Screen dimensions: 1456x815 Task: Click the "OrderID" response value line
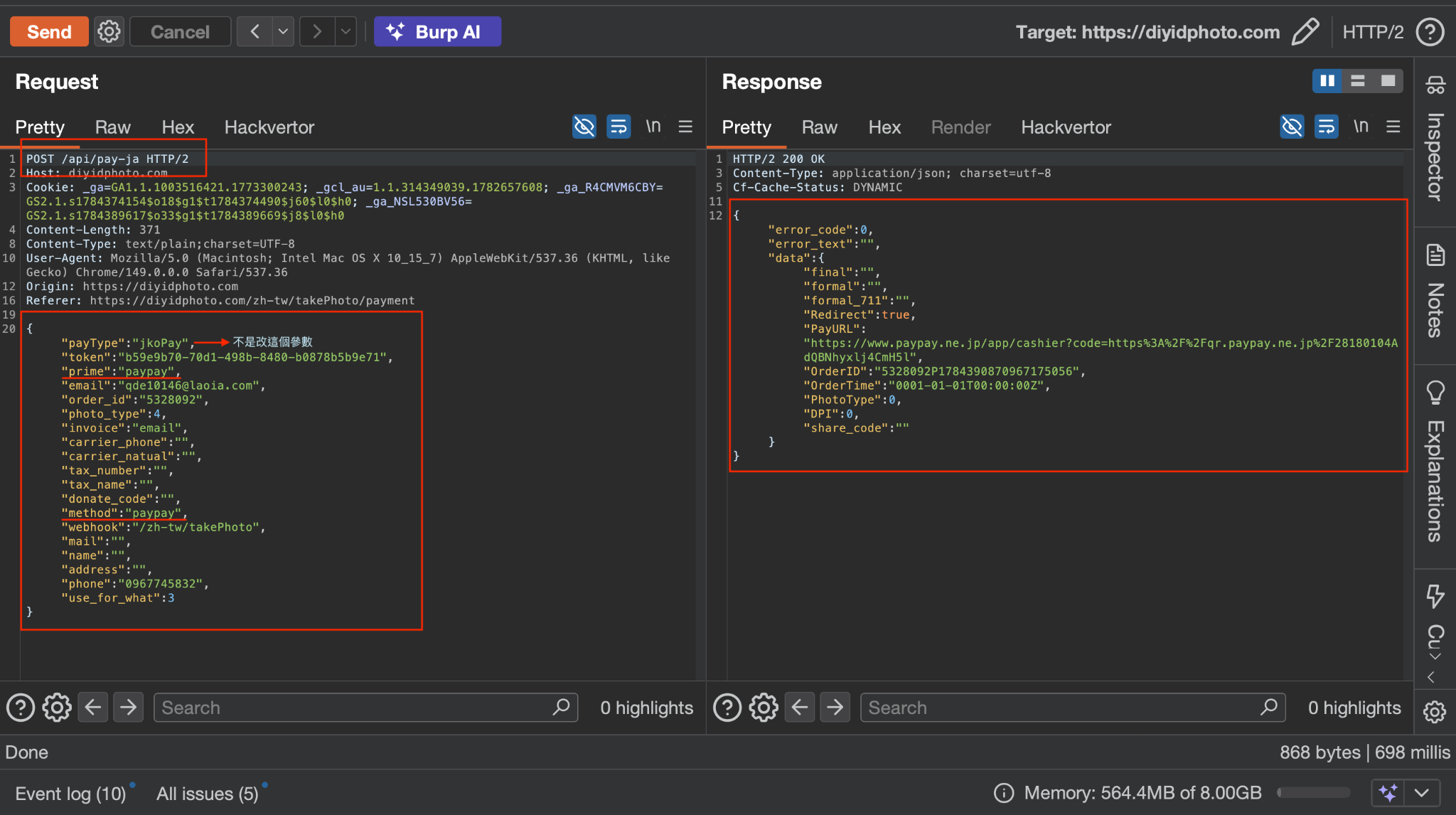tap(944, 371)
